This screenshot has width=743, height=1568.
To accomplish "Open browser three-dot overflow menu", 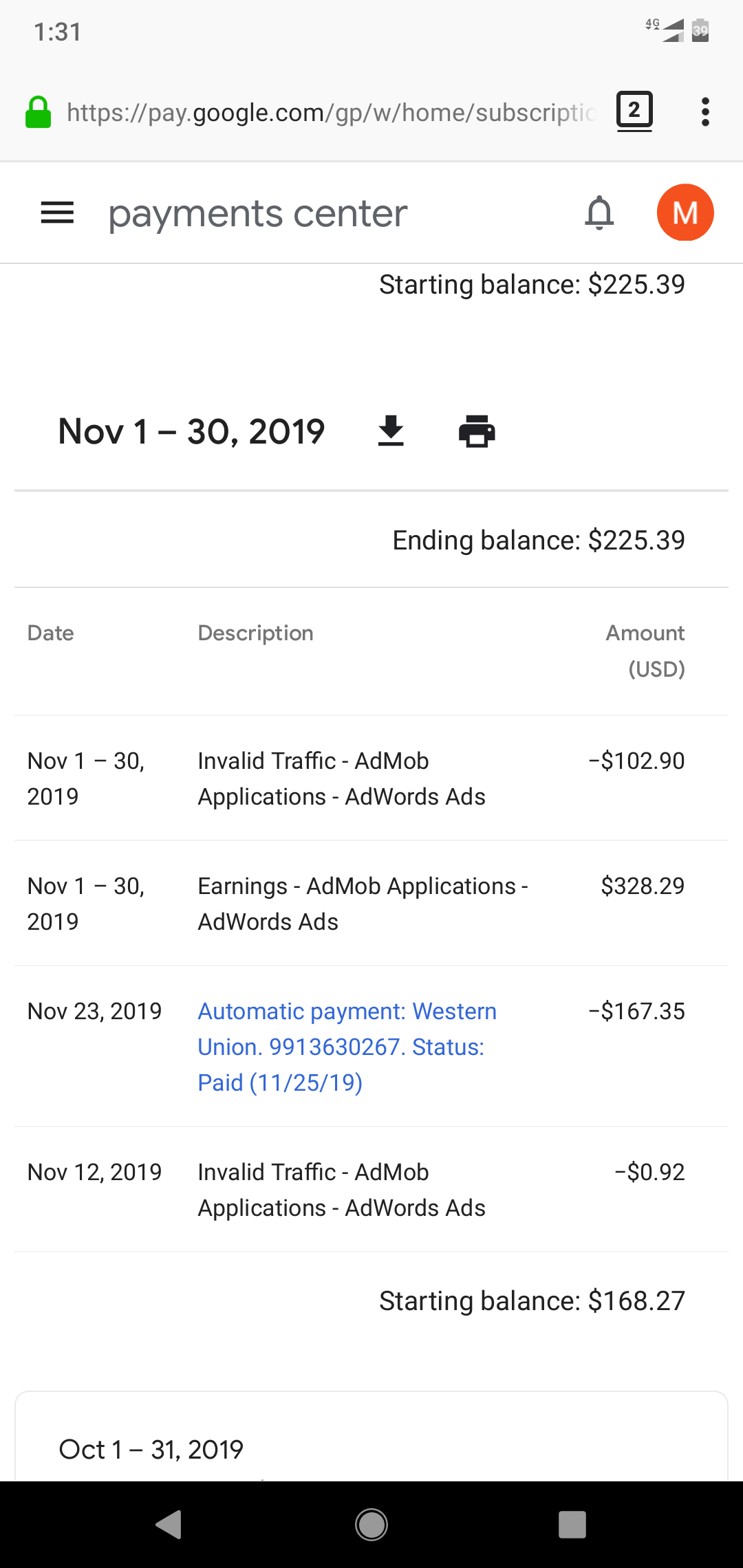I will coord(705,112).
